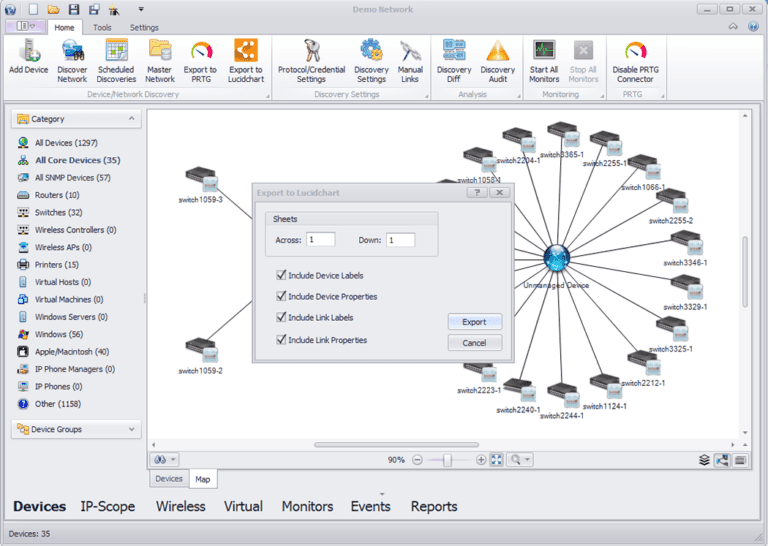Uncheck Include Link Properties
Screen dimensions: 768x546
pos(281,339)
